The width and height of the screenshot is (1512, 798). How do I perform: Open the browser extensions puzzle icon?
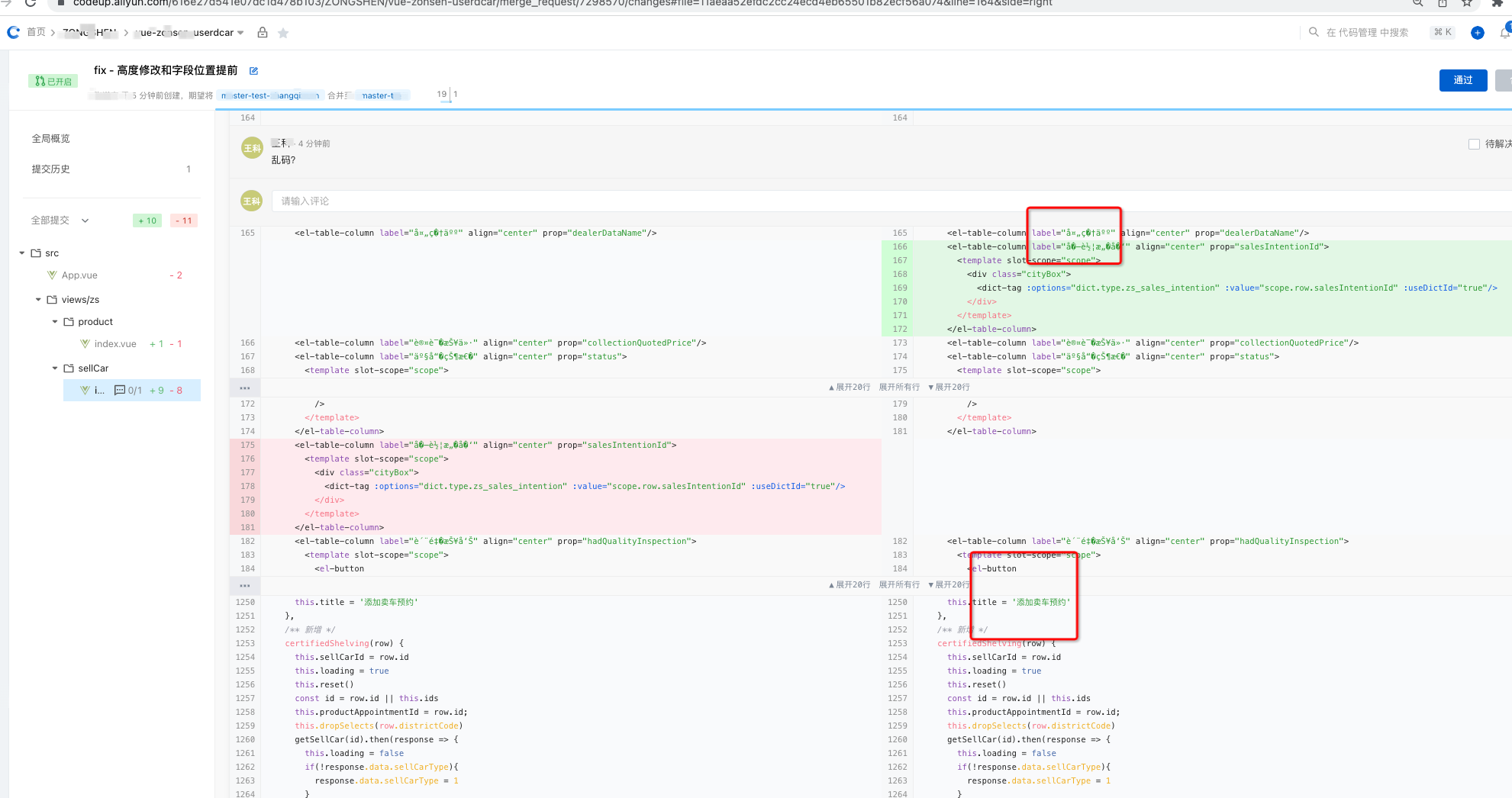(x=1497, y=3)
